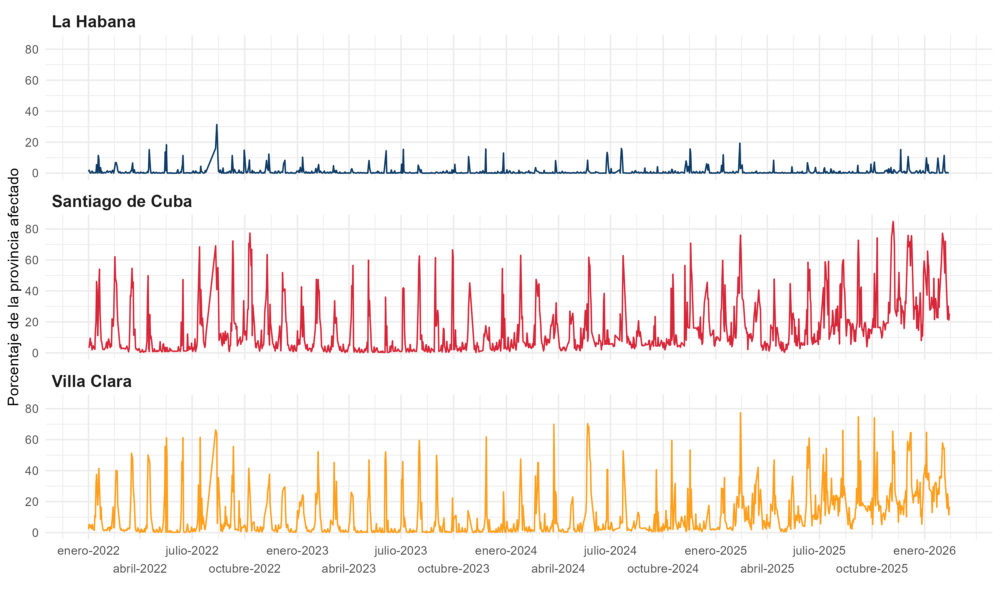Select the abril-2024 x-axis label
The width and height of the screenshot is (1000, 600).
558,568
